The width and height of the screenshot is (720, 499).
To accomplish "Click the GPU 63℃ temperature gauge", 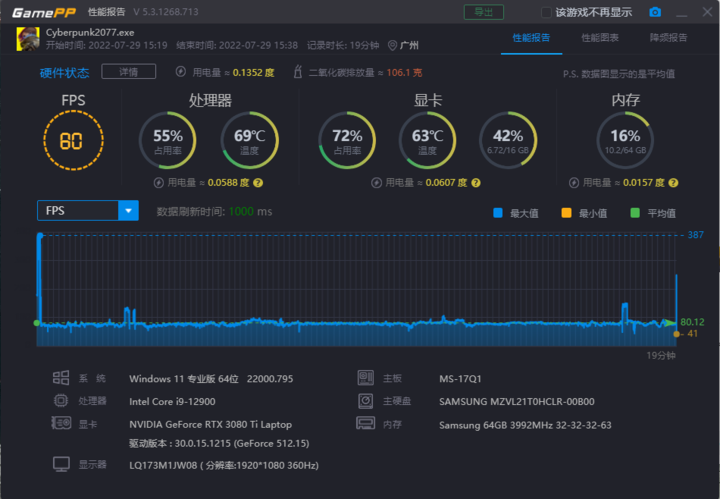I will tap(428, 140).
